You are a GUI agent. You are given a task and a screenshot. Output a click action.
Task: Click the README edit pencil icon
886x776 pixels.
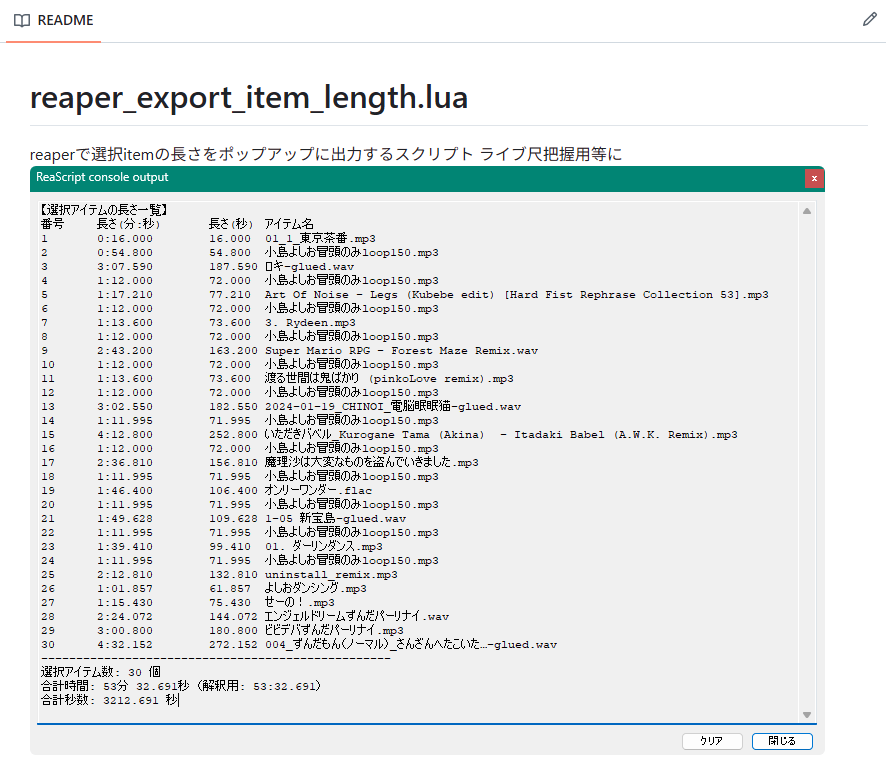point(870,20)
